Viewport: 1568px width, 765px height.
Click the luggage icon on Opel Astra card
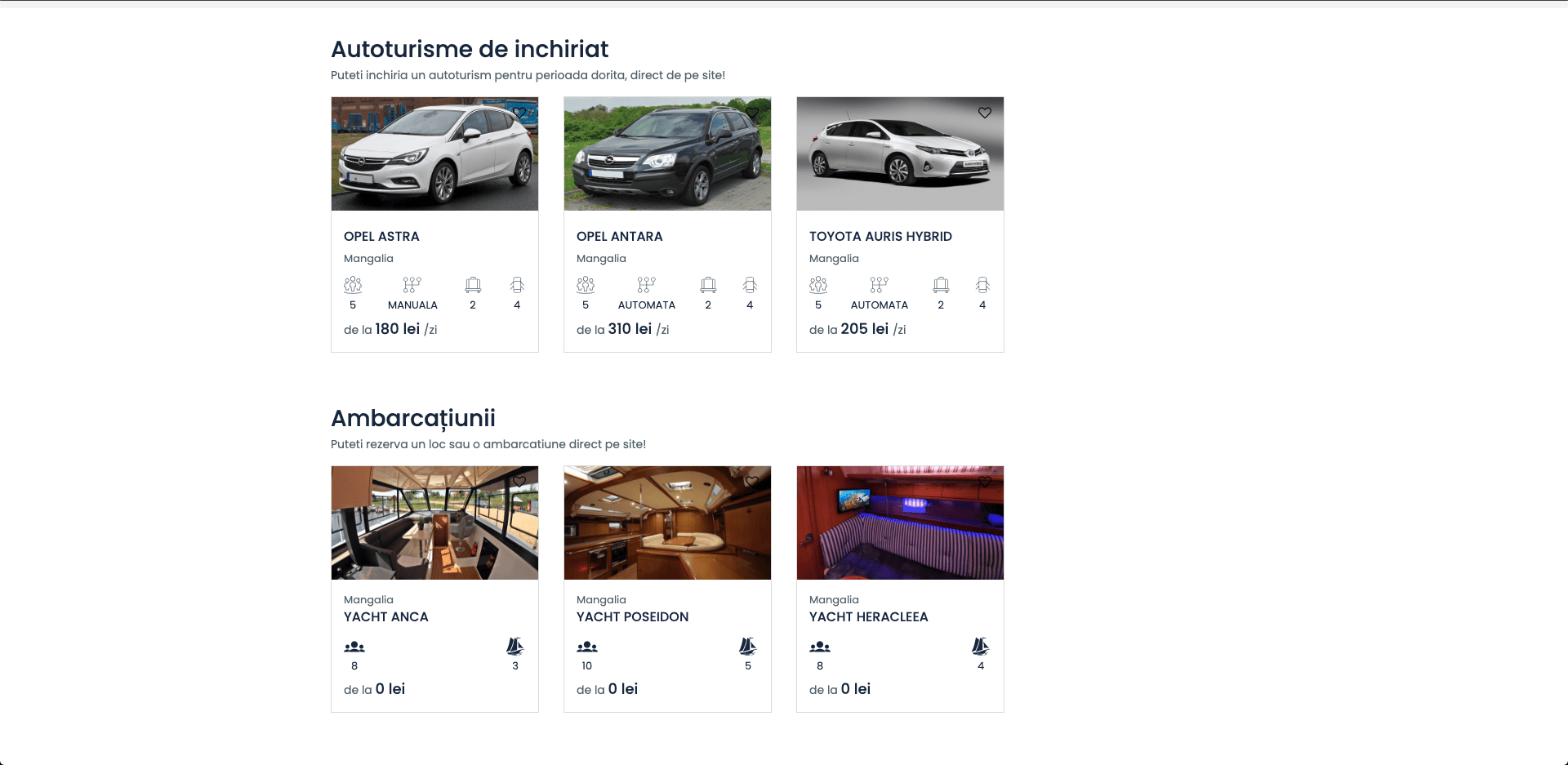[473, 285]
